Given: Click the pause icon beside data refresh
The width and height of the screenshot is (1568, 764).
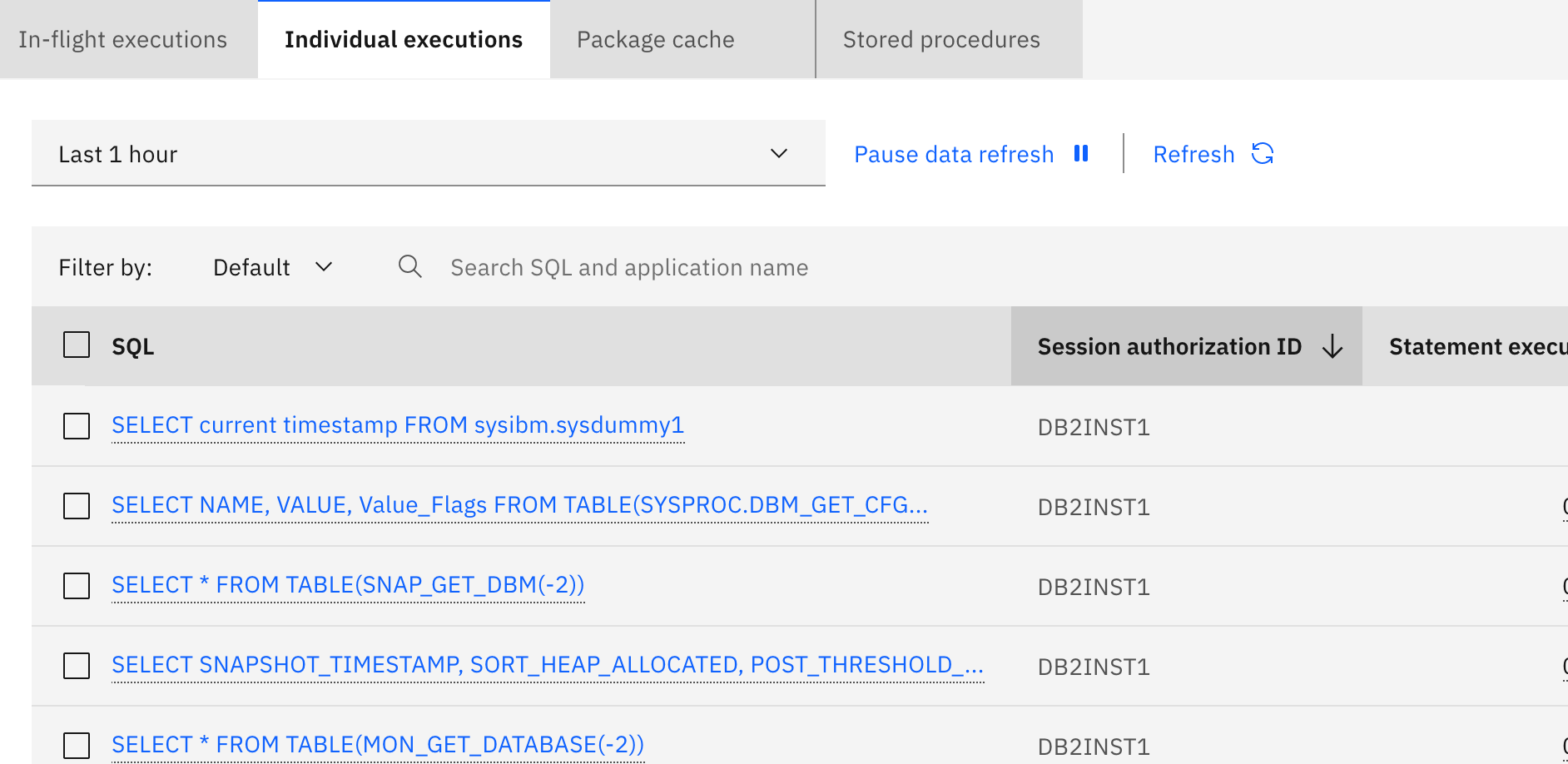Looking at the screenshot, I should tap(1080, 154).
